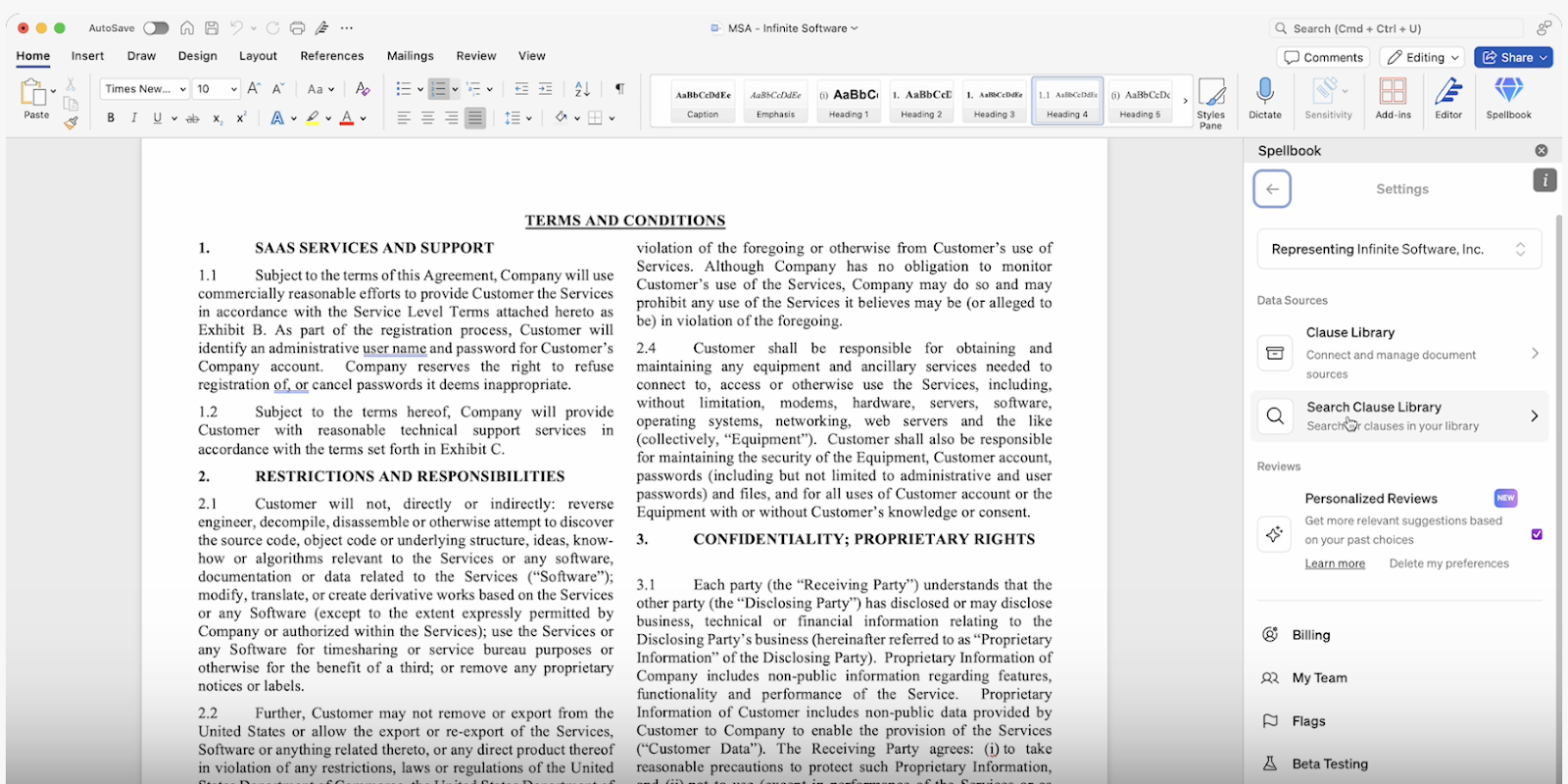Decrease paragraph indent
This screenshot has width=1568, height=784.
point(521,88)
